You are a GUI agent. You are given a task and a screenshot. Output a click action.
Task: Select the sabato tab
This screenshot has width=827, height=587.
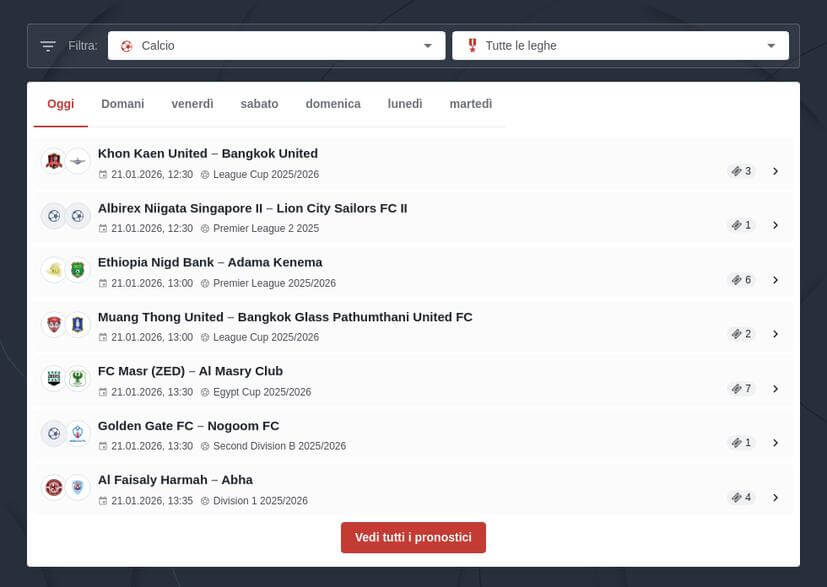click(x=259, y=103)
